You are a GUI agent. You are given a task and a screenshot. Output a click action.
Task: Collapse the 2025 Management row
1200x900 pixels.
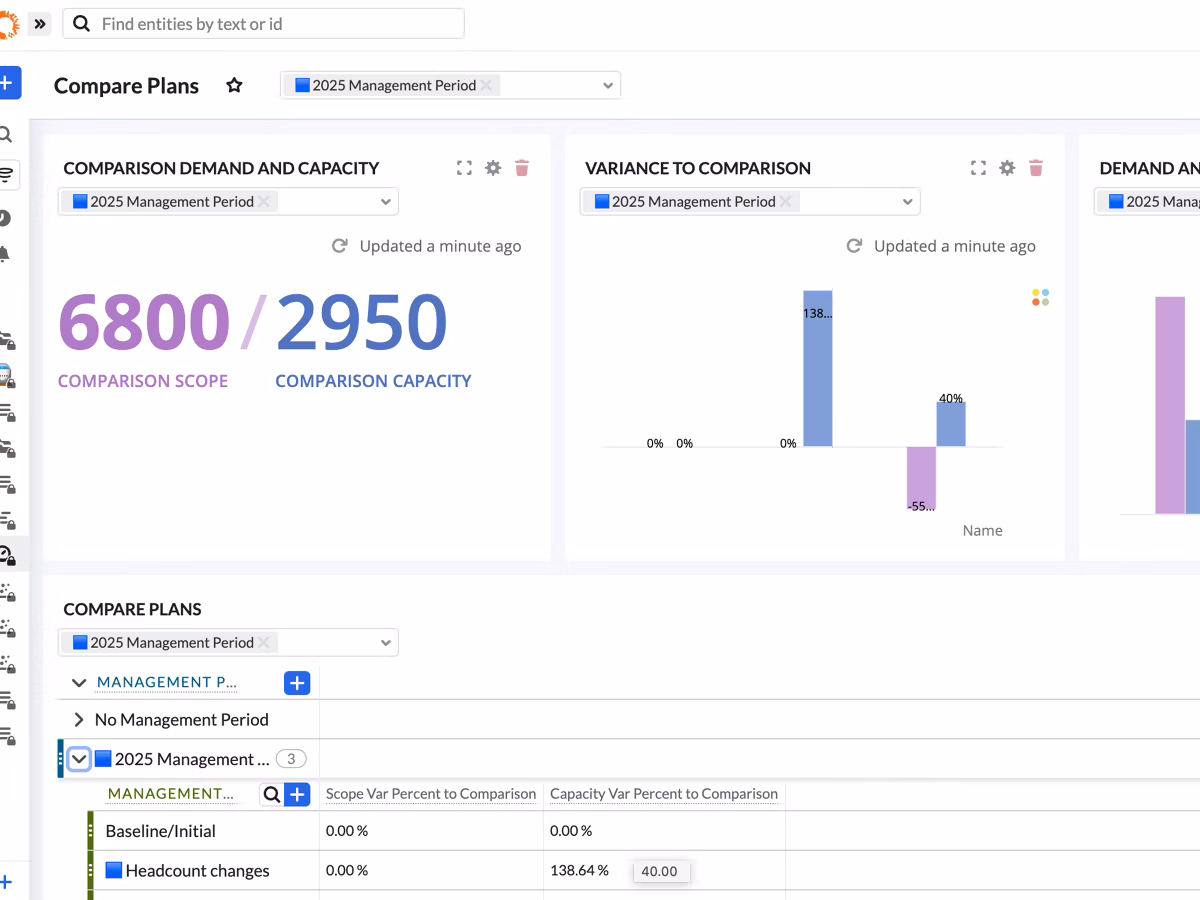[x=80, y=760]
